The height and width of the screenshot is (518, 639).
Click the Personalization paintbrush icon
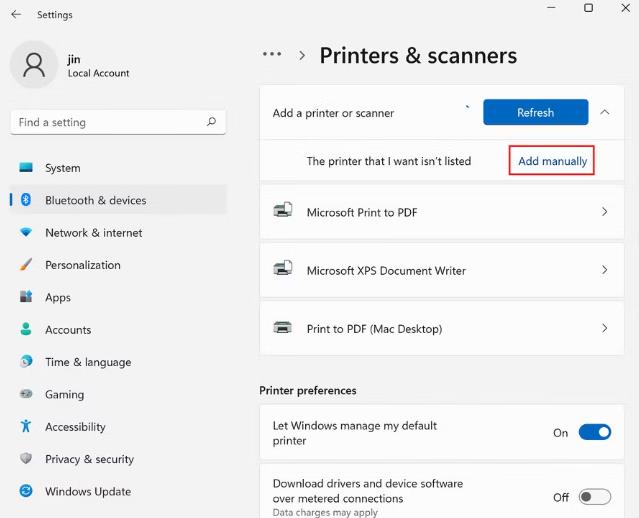tap(26, 265)
